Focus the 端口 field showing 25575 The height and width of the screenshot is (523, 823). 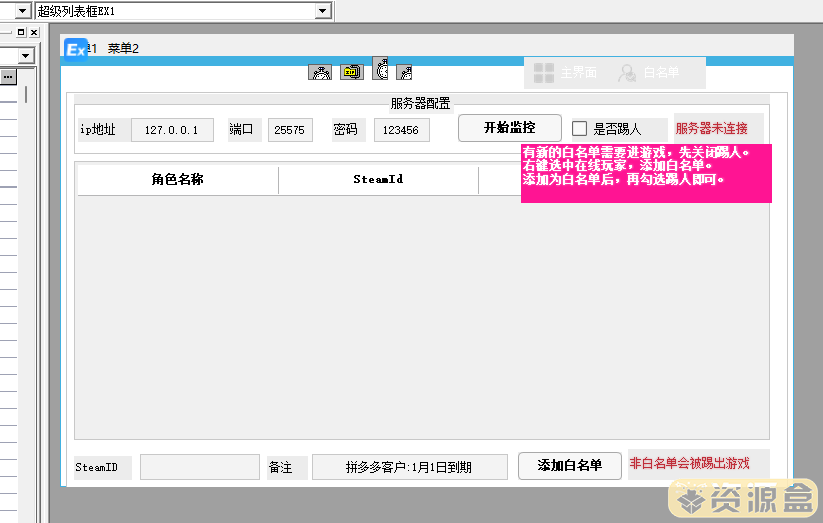(x=290, y=130)
